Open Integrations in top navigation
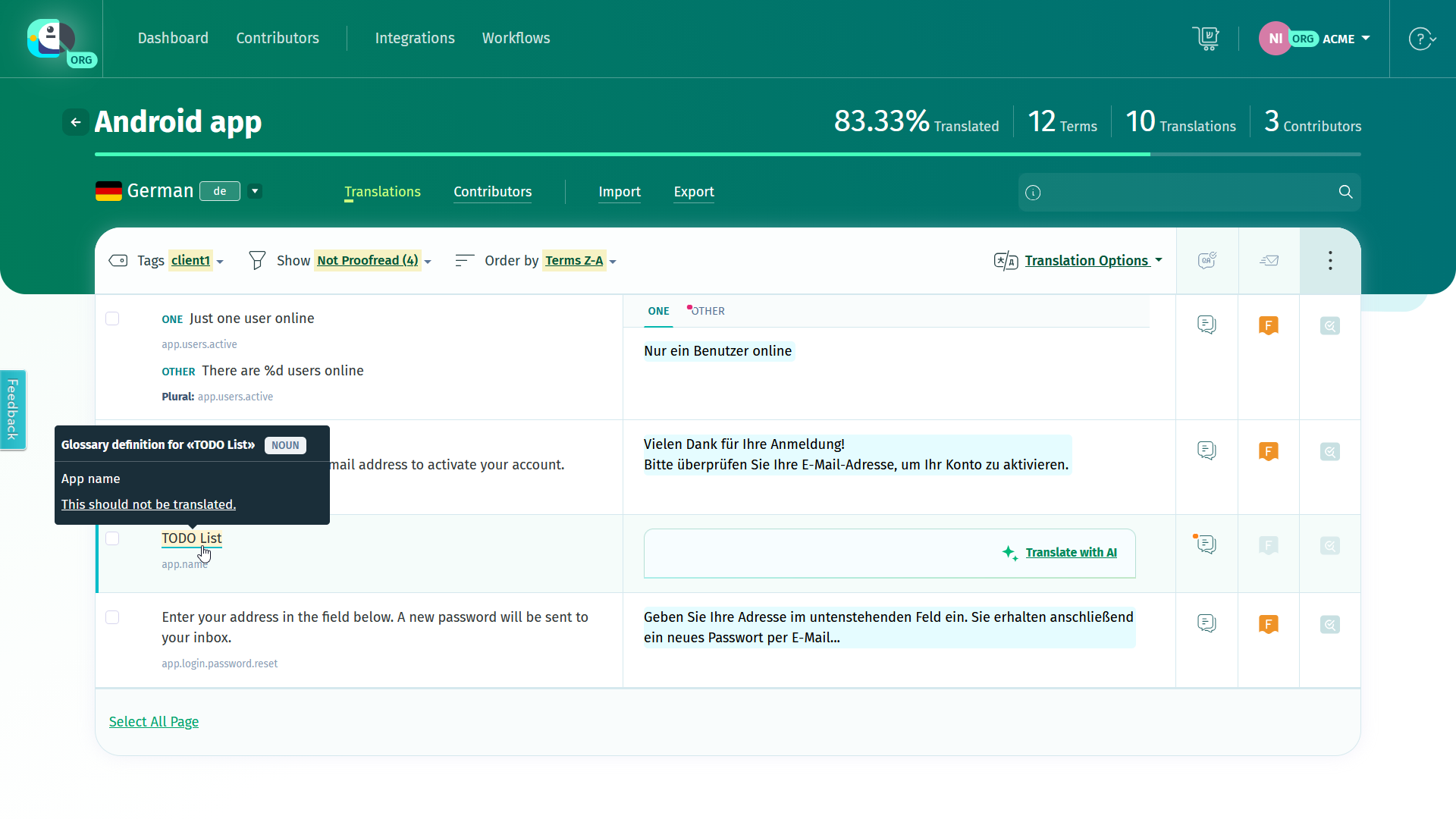The height and width of the screenshot is (819, 1456). pos(415,38)
